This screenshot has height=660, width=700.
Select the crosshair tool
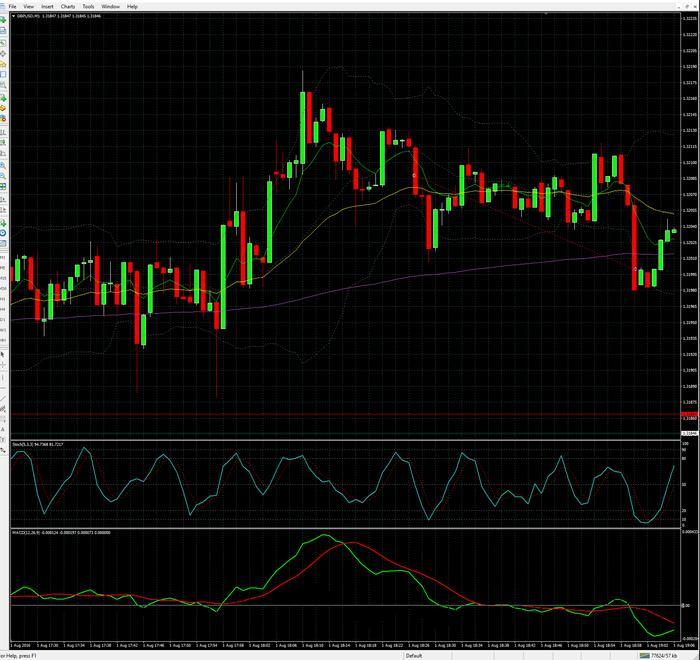3,365
